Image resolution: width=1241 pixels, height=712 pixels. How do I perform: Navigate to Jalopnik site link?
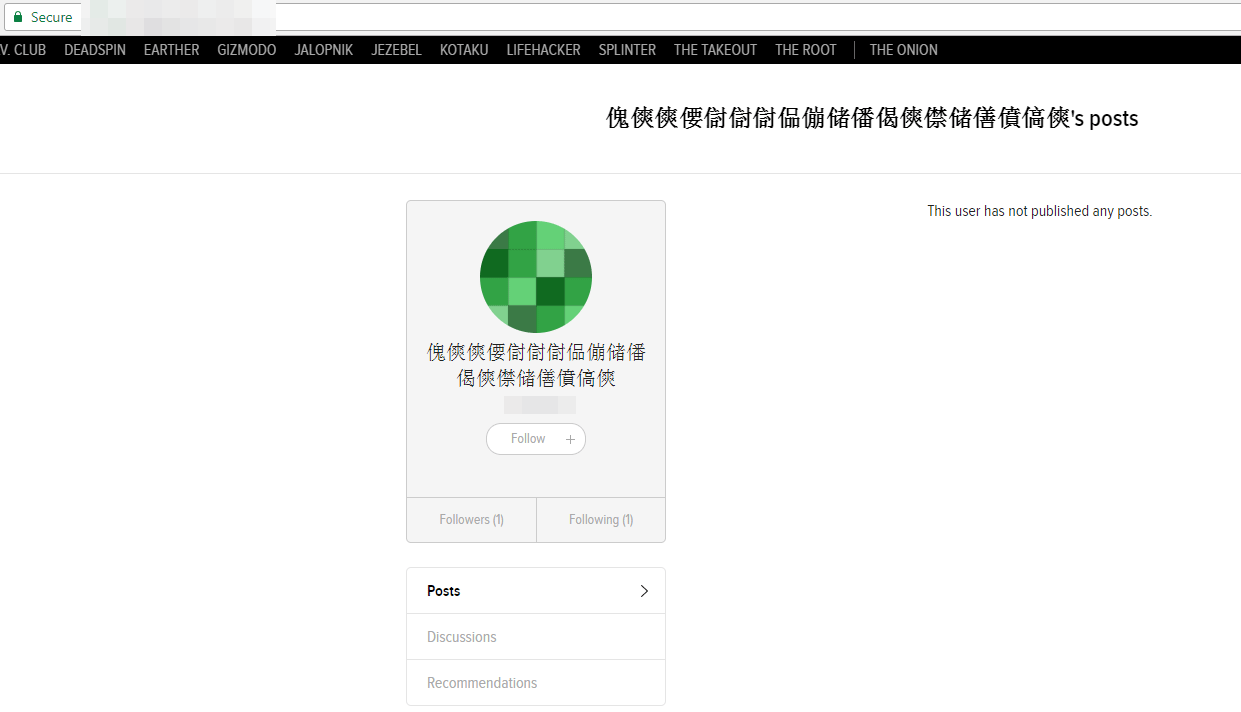tap(324, 50)
